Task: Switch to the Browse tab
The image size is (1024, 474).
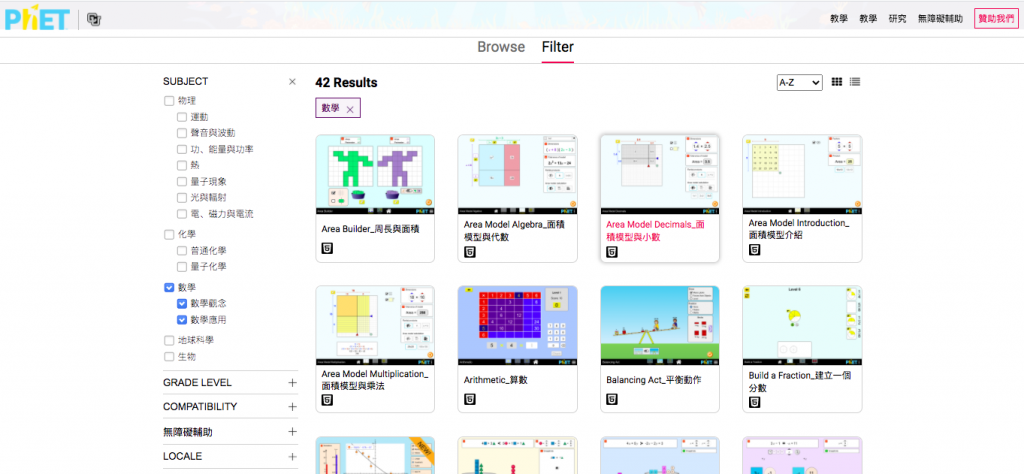Action: click(501, 47)
